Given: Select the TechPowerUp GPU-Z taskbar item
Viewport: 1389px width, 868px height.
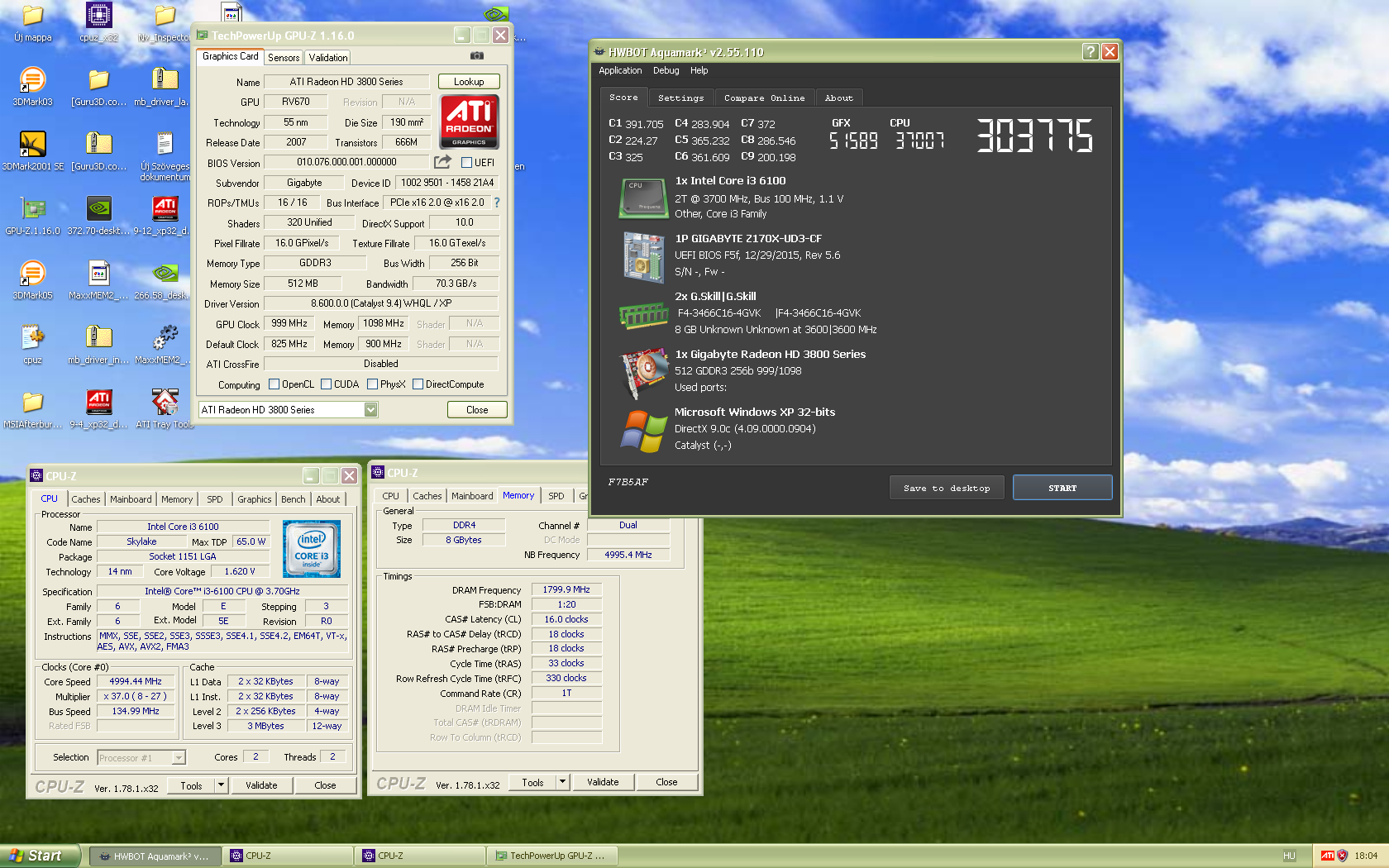Looking at the screenshot, I should tap(551, 856).
